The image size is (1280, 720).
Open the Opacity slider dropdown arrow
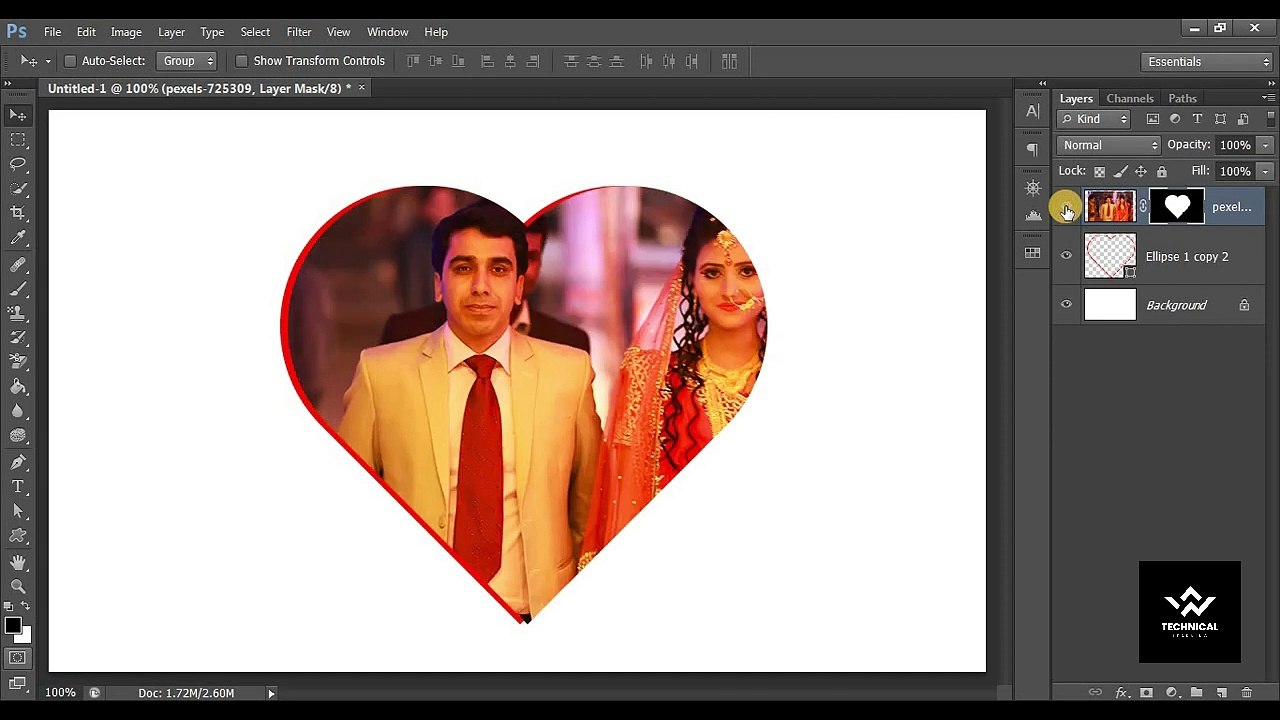tap(1265, 145)
